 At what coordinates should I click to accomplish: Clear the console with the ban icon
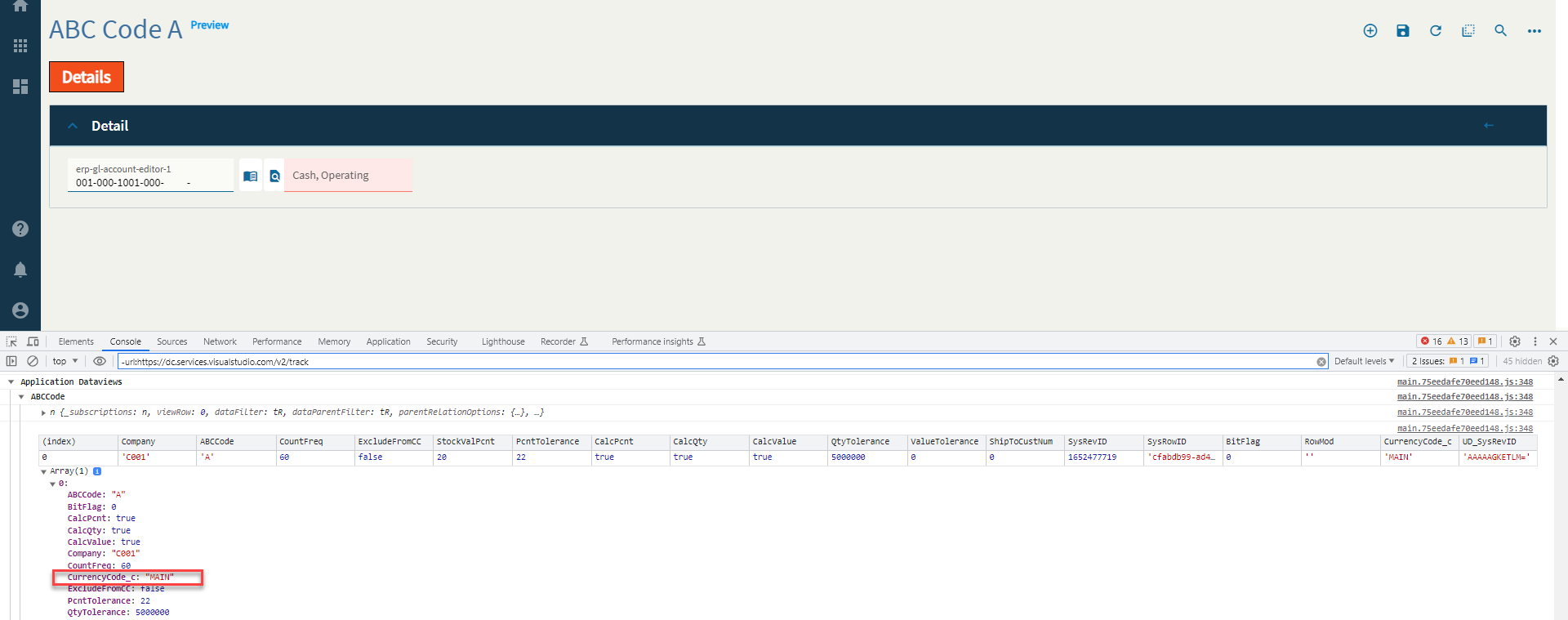33,361
